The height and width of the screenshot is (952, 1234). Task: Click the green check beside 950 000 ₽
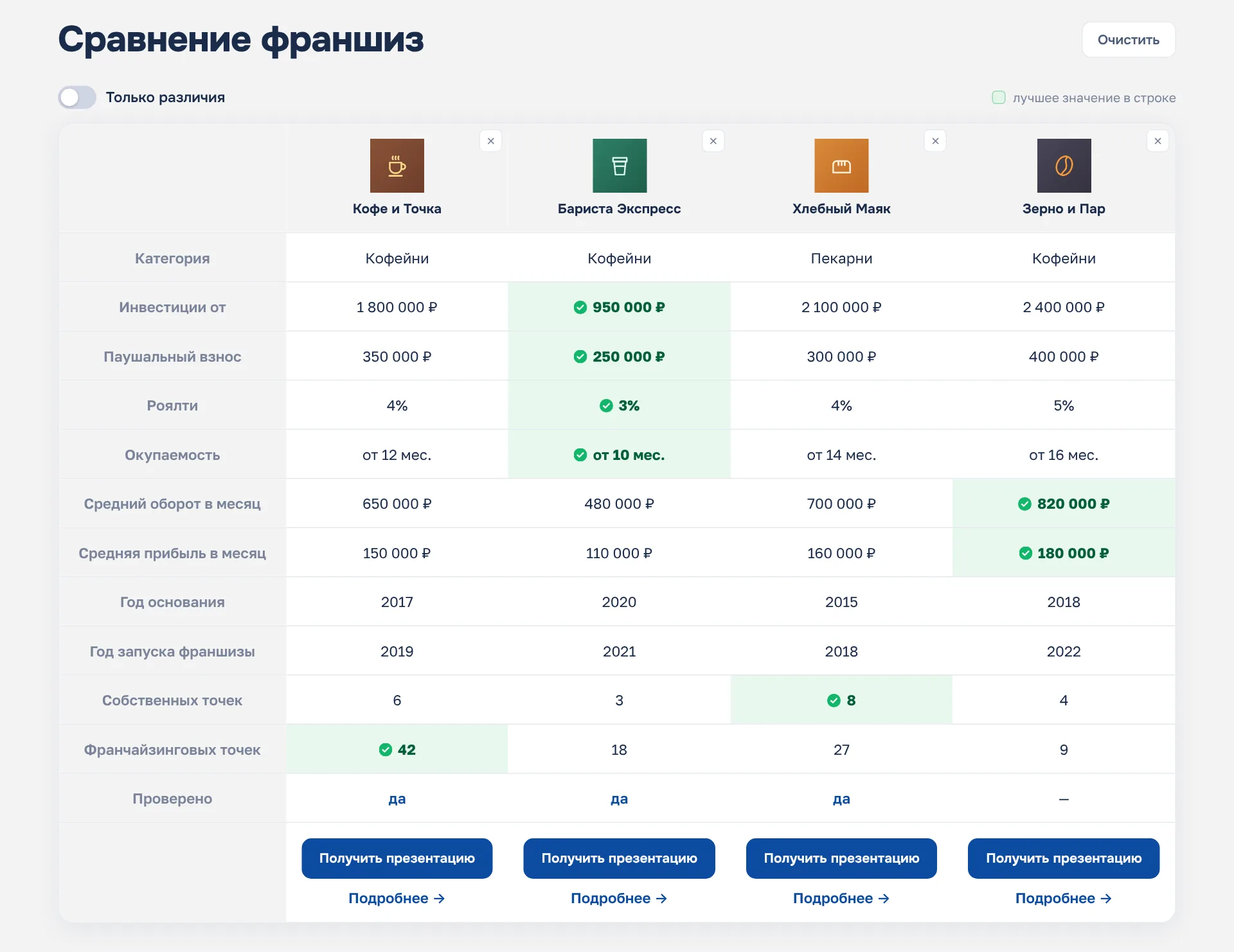click(x=580, y=308)
